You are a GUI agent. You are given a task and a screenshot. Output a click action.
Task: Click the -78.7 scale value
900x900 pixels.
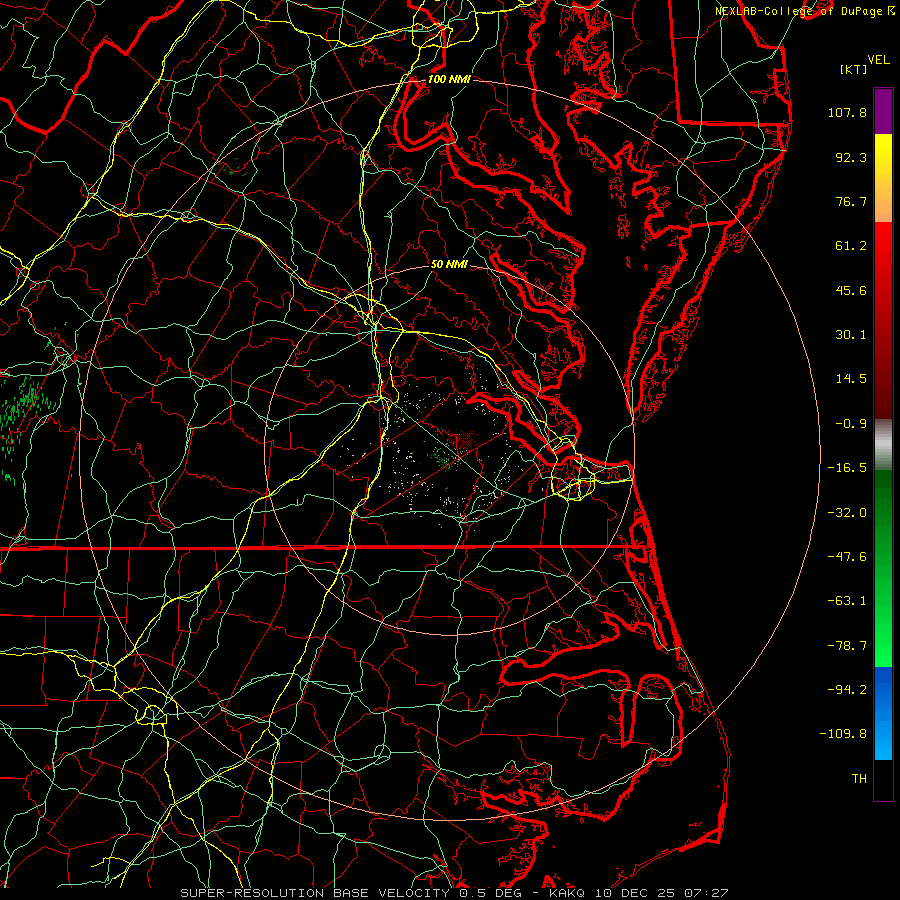pos(847,646)
